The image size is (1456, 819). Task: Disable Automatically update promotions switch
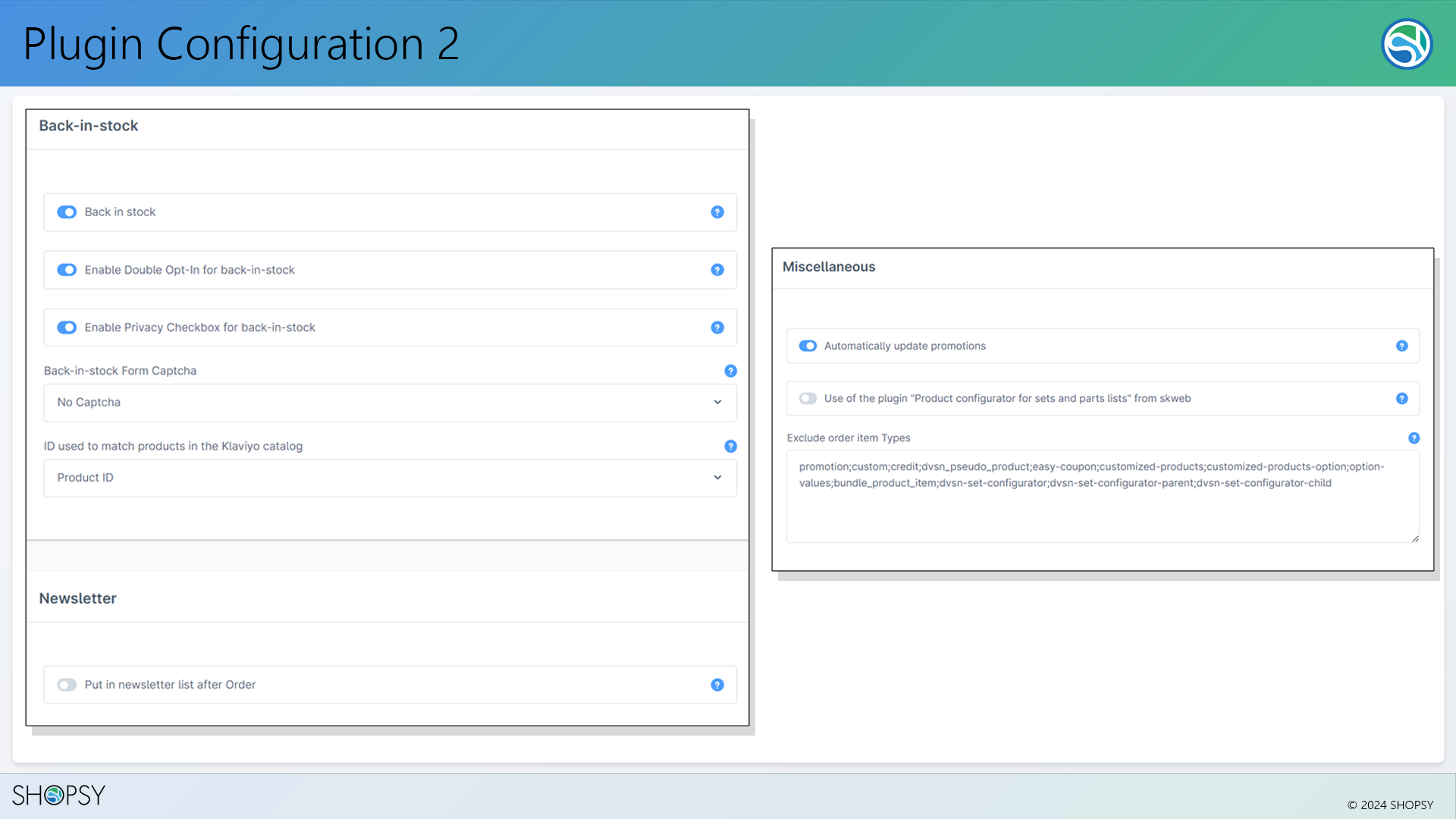(x=808, y=346)
